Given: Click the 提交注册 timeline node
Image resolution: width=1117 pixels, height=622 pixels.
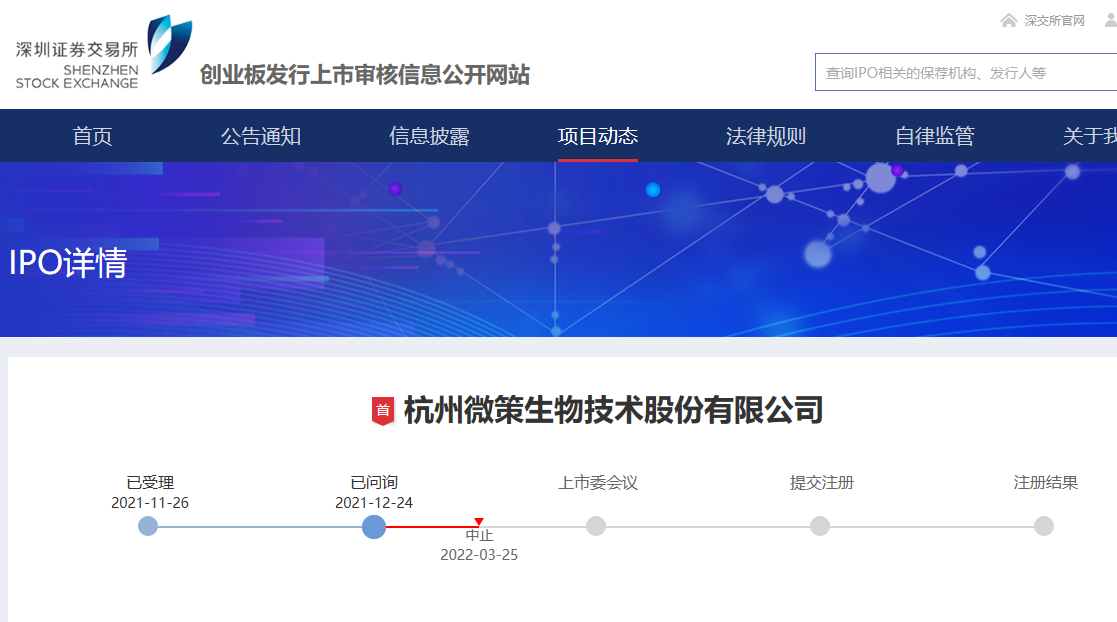Looking at the screenshot, I should pos(820,527).
